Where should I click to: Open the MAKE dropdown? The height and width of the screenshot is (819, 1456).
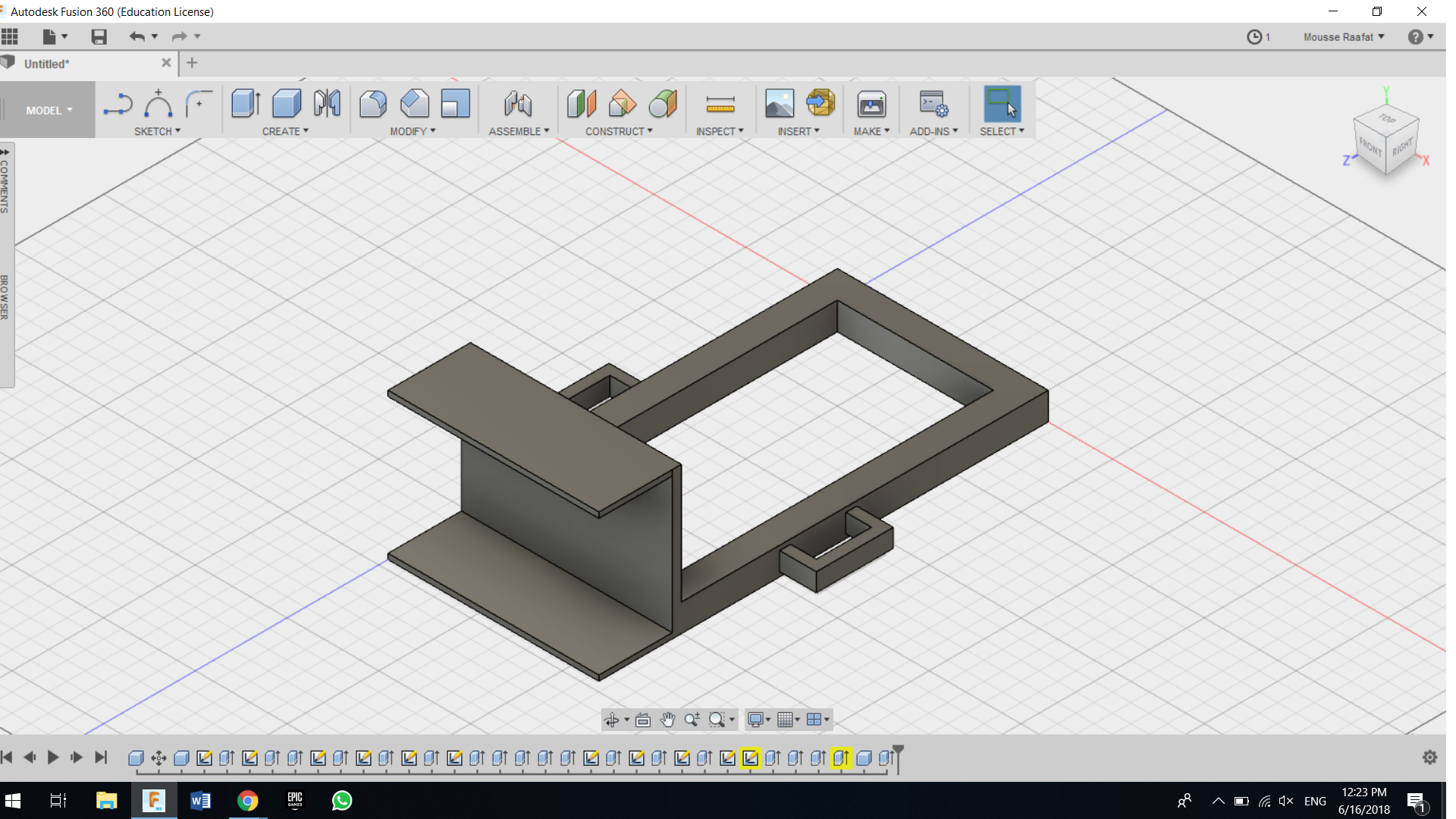click(871, 131)
